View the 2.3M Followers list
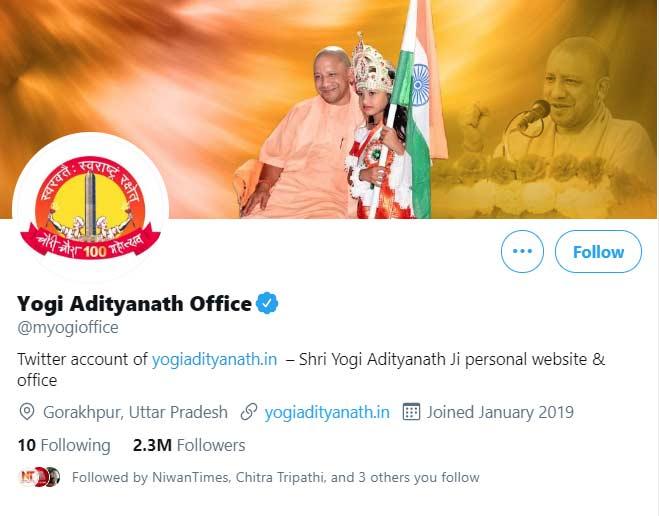659x516 pixels. (x=189, y=445)
